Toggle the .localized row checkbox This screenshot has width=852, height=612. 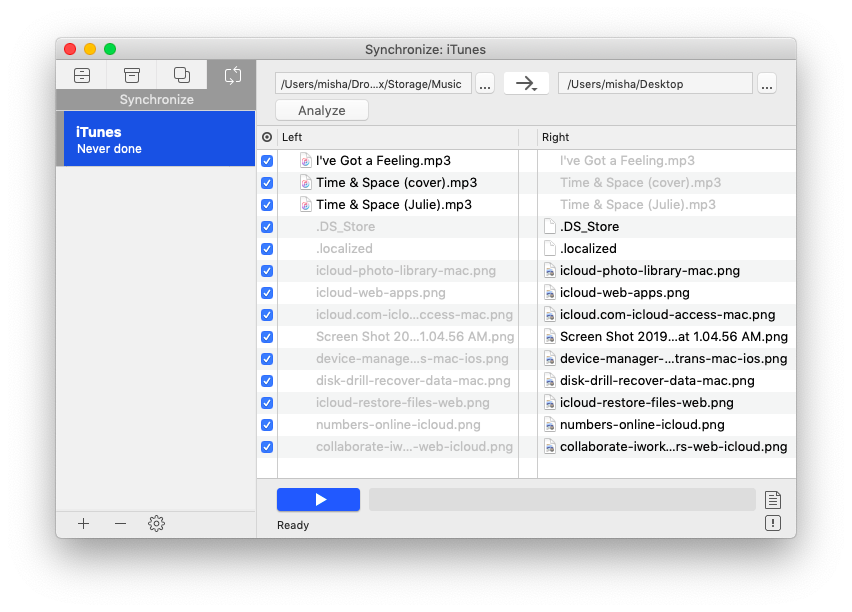pyautogui.click(x=267, y=249)
